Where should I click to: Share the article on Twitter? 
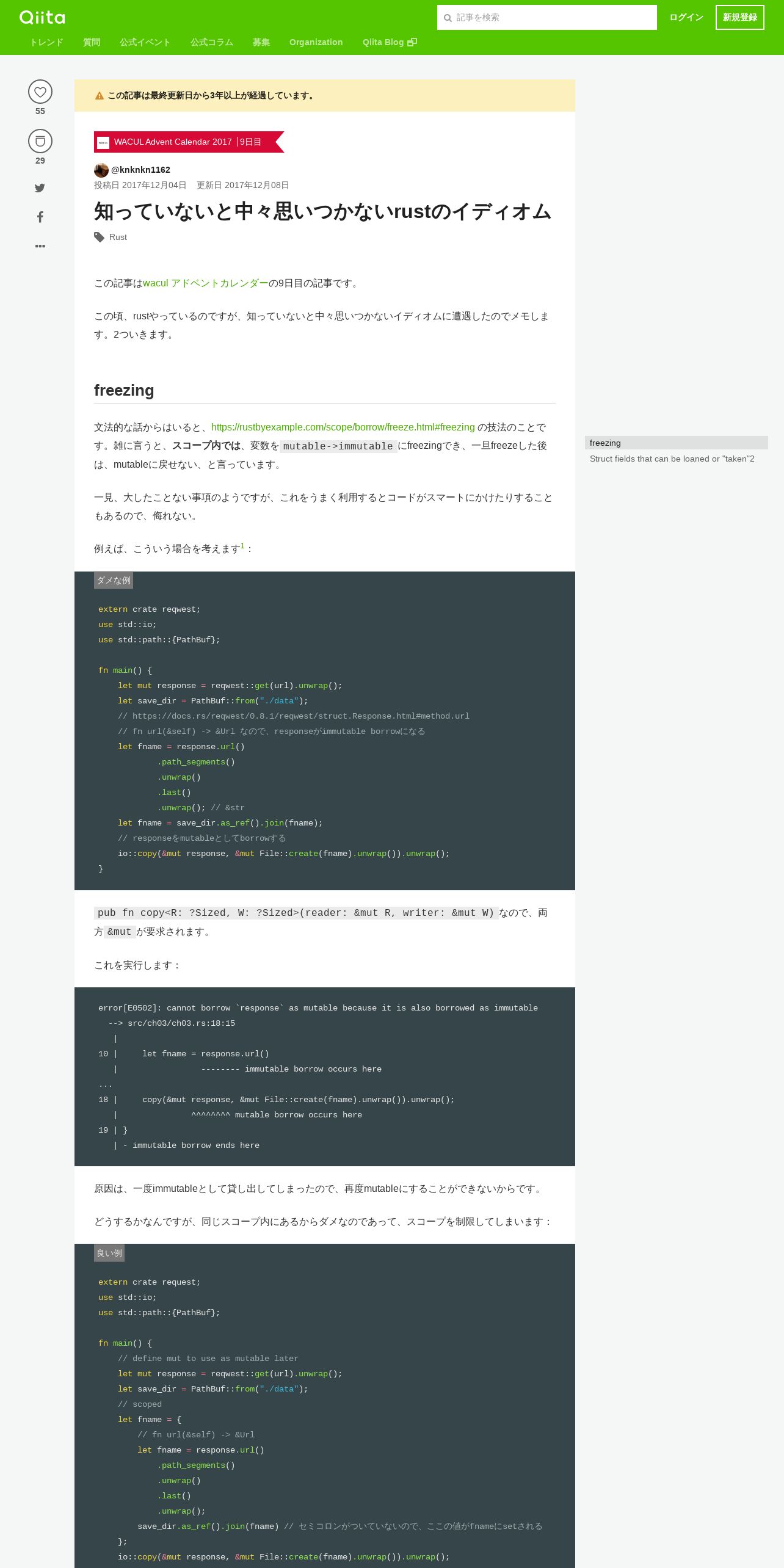tap(40, 188)
